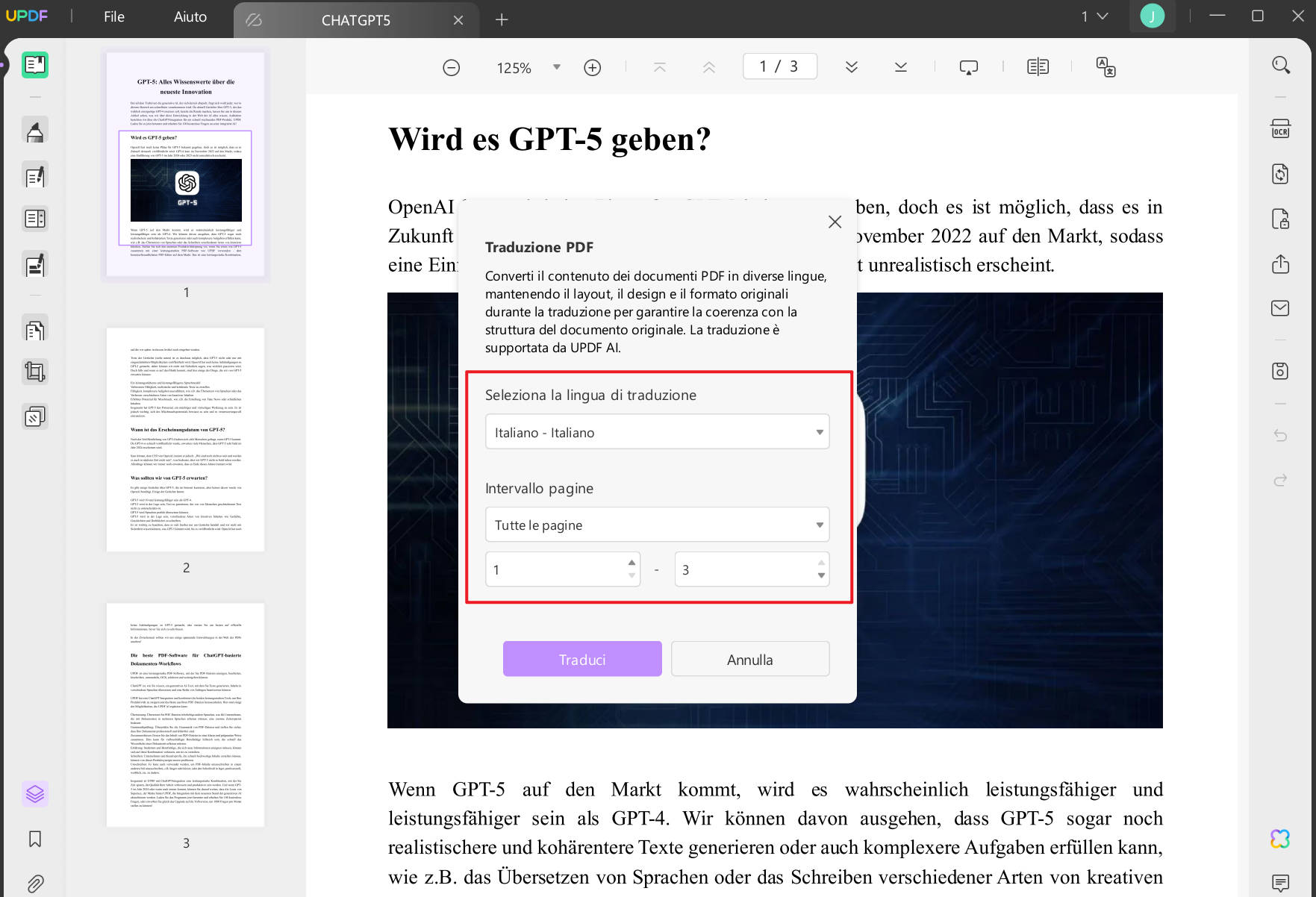The width and height of the screenshot is (1316, 897).
Task: Select page 2 thumbnail
Action: pyautogui.click(x=186, y=440)
